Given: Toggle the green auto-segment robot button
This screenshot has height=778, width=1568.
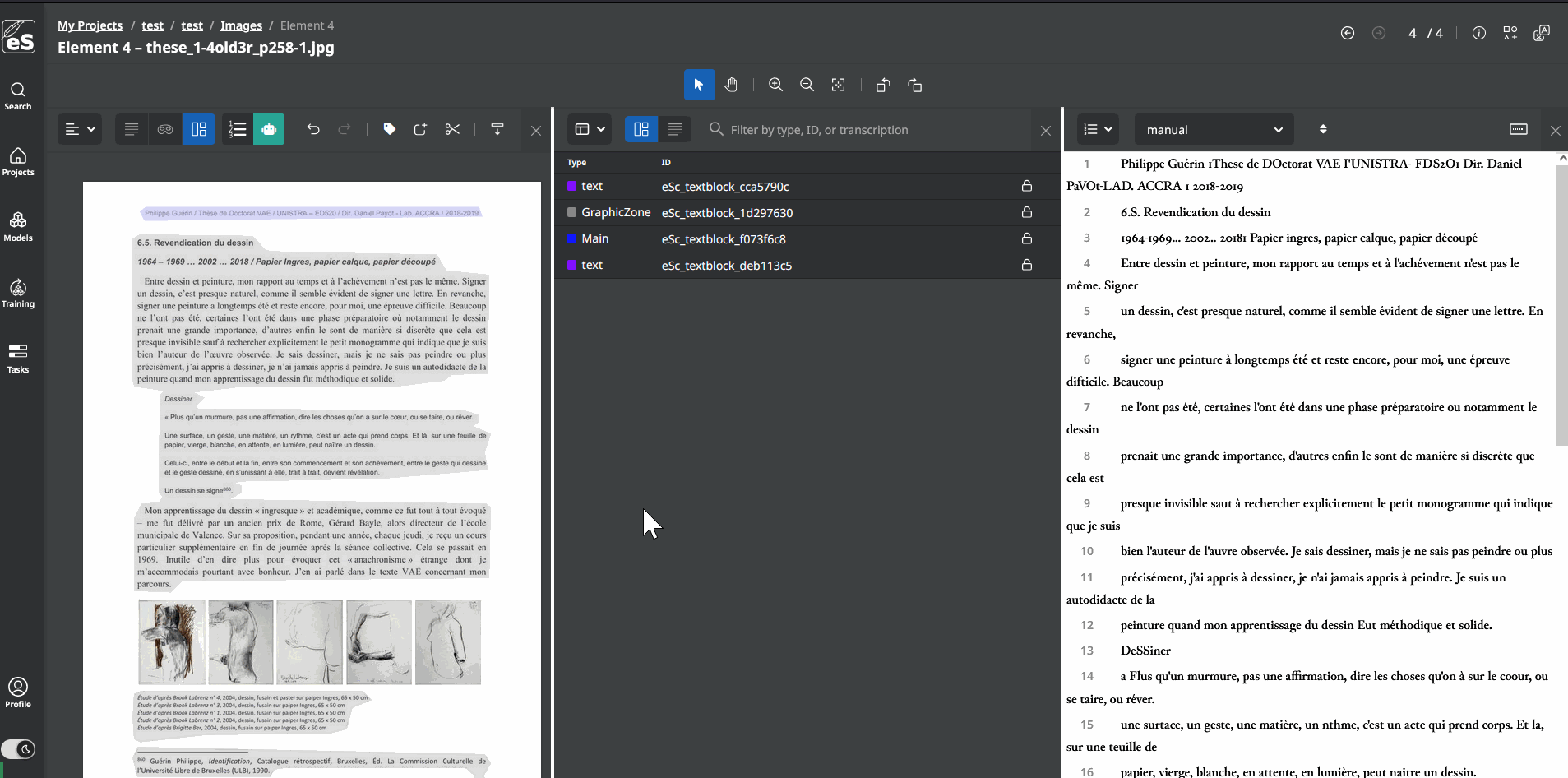Looking at the screenshot, I should coord(269,129).
